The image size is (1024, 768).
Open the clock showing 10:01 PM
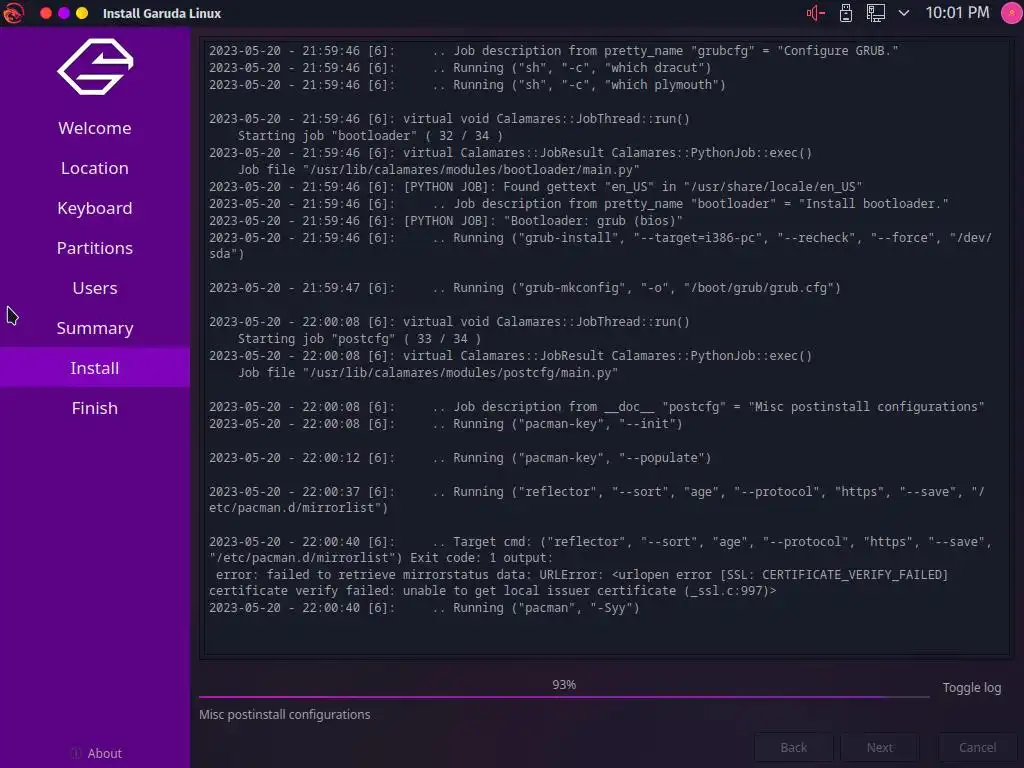click(x=957, y=12)
